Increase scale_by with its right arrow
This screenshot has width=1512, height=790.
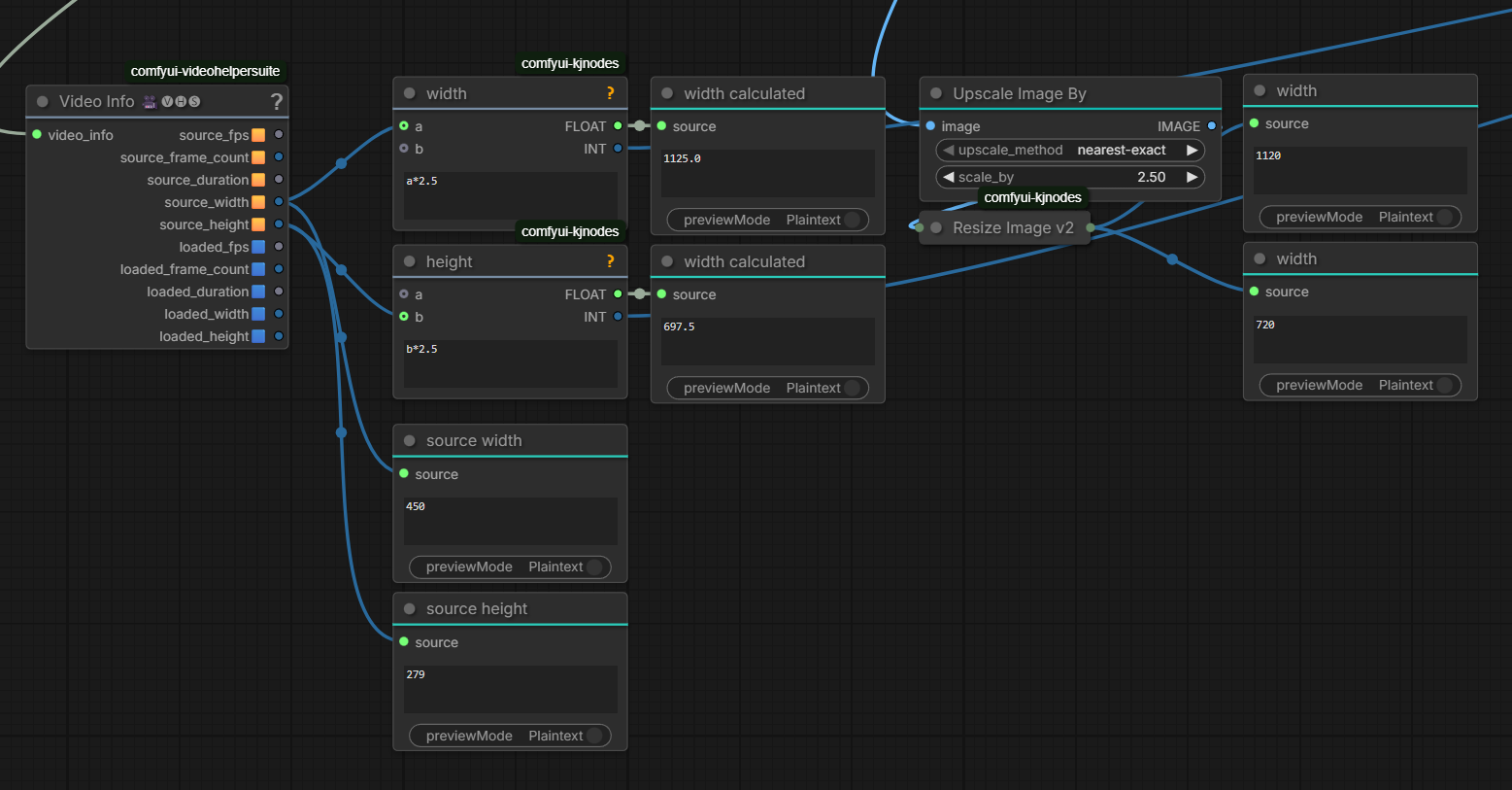click(1192, 177)
